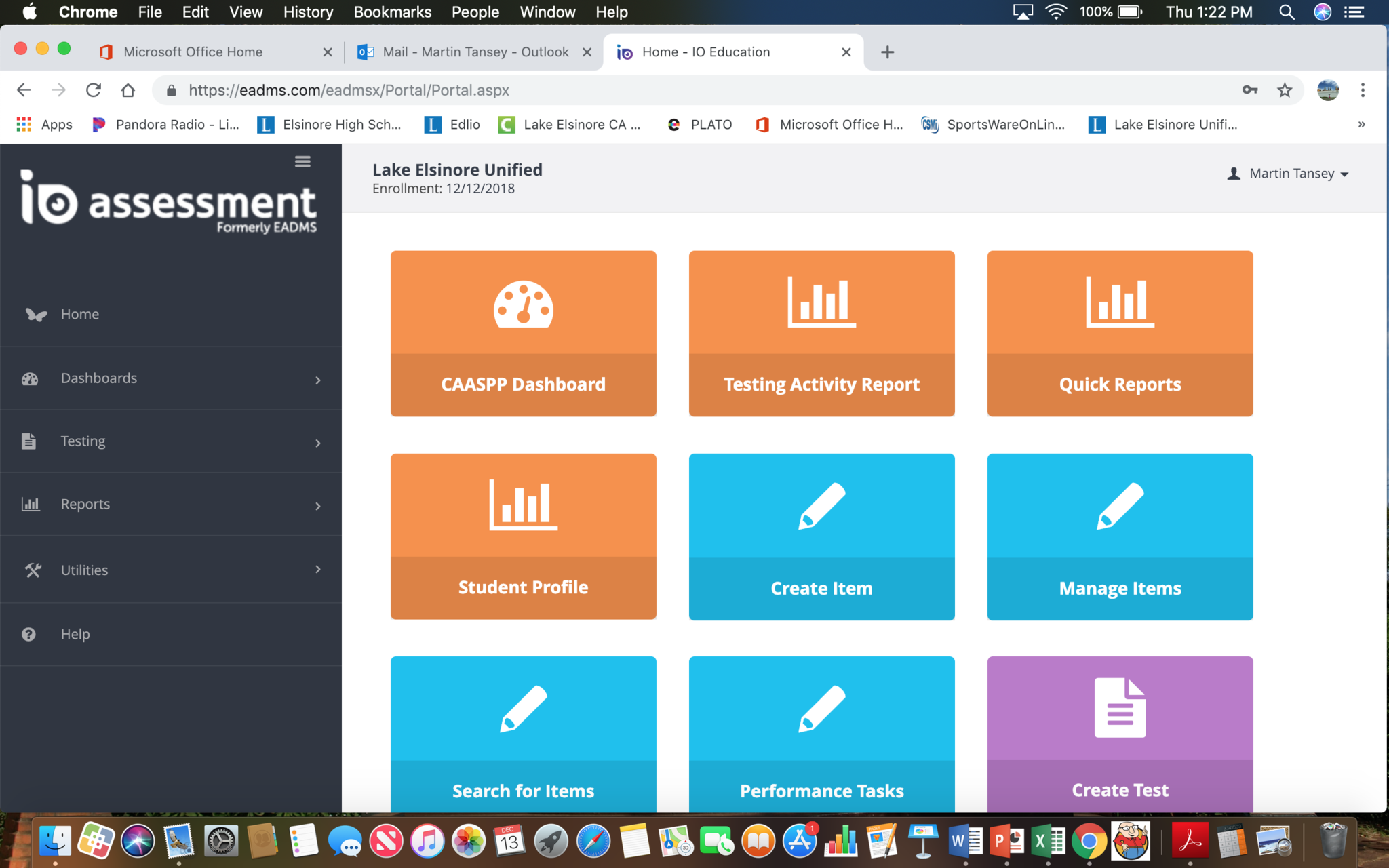The image size is (1389, 868).
Task: Open the Testing Activity Report chart tile
Action: [x=821, y=333]
